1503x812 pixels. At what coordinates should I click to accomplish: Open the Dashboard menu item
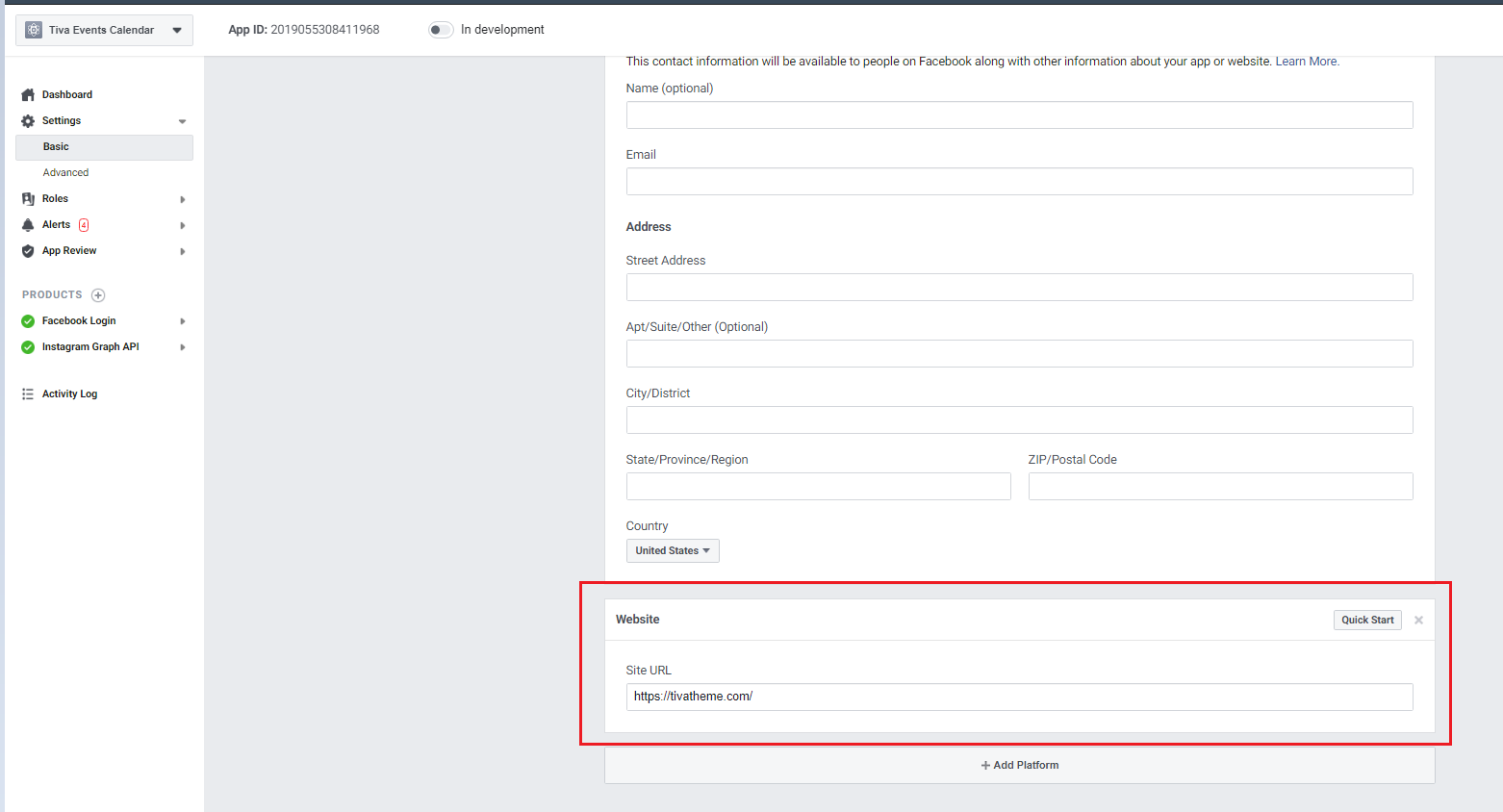[x=67, y=95]
